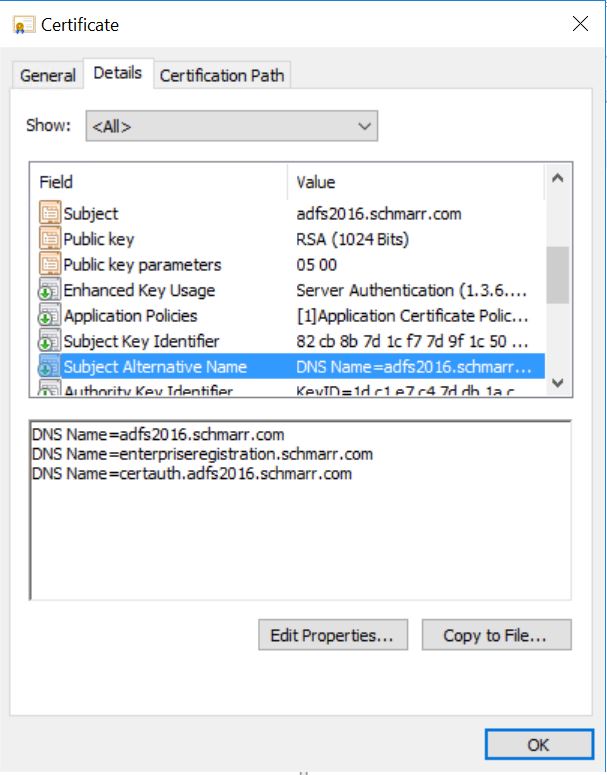Viewport: 607px width, 775px height.
Task: Select the Public key row label
Action: coord(99,239)
